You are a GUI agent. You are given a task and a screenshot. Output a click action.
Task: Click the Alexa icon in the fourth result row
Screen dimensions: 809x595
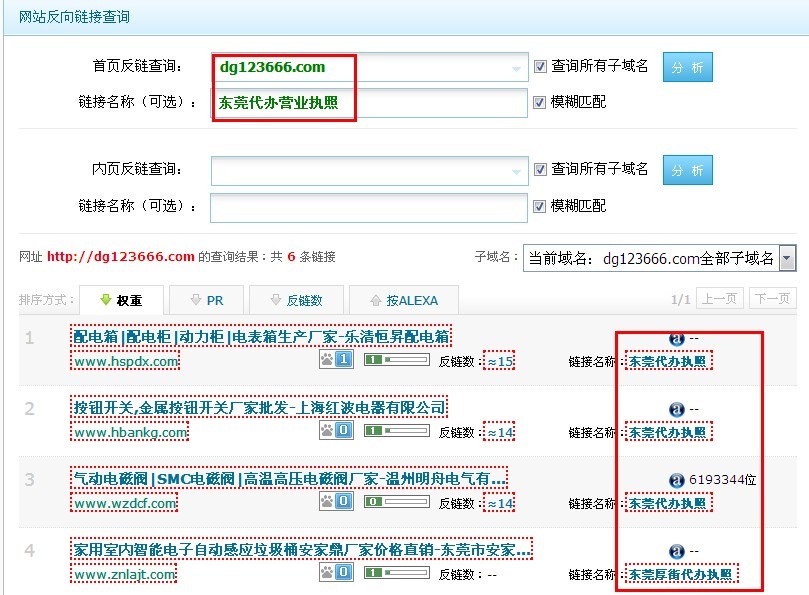[676, 550]
